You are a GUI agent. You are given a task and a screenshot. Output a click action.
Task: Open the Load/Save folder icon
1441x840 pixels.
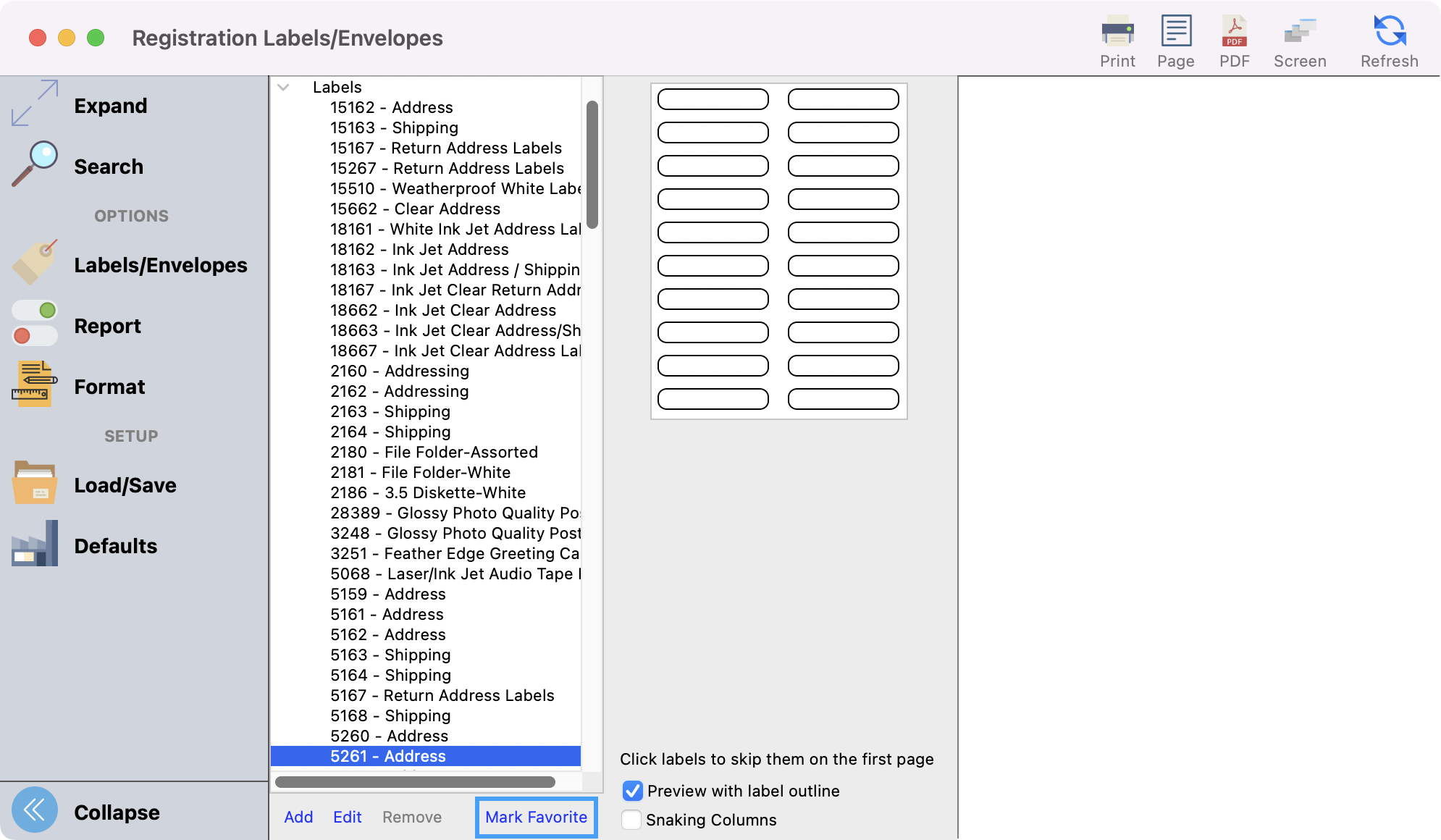35,483
